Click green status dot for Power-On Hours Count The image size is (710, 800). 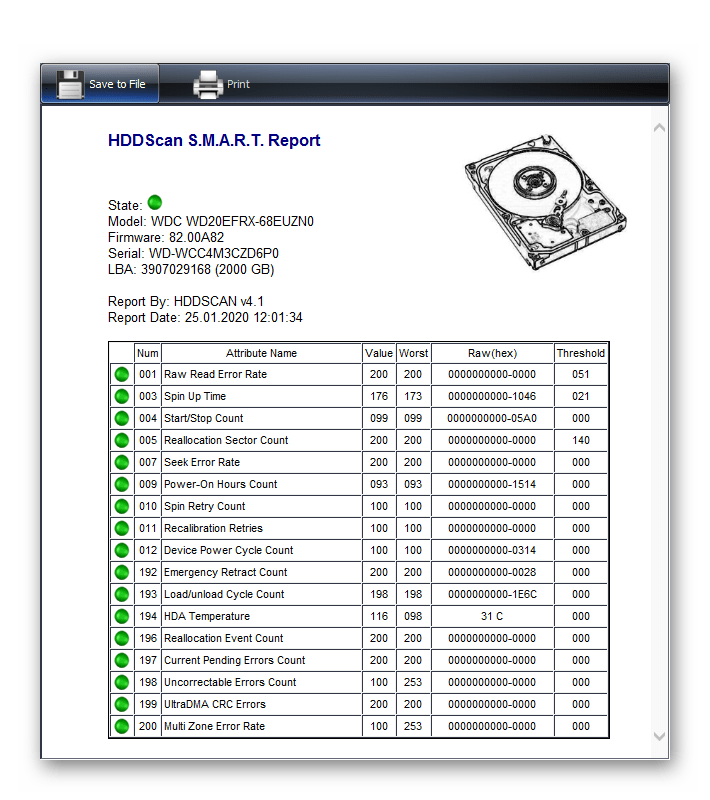[122, 484]
